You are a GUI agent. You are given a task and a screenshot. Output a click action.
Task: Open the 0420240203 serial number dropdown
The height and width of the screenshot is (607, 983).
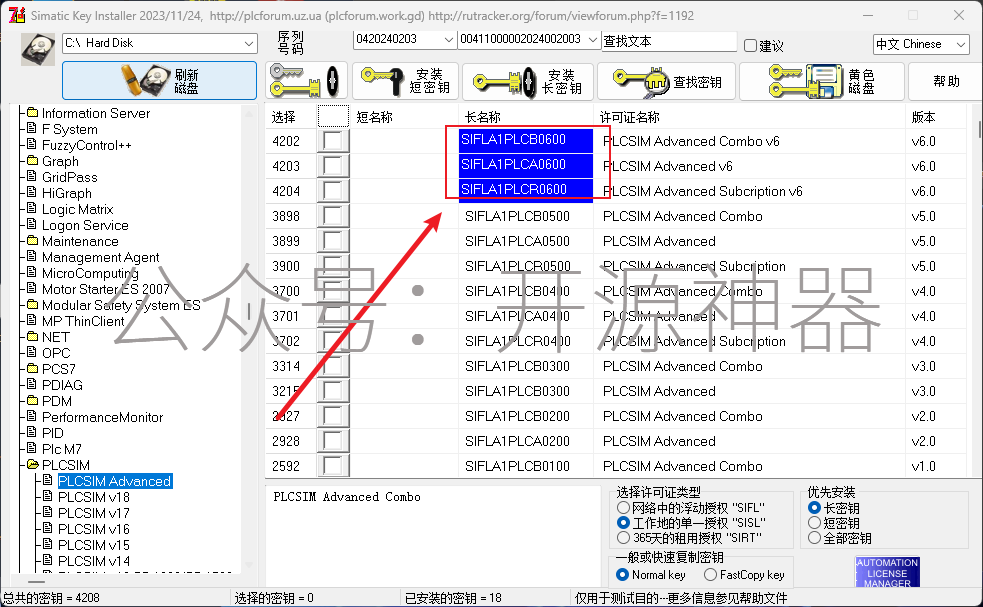404,40
